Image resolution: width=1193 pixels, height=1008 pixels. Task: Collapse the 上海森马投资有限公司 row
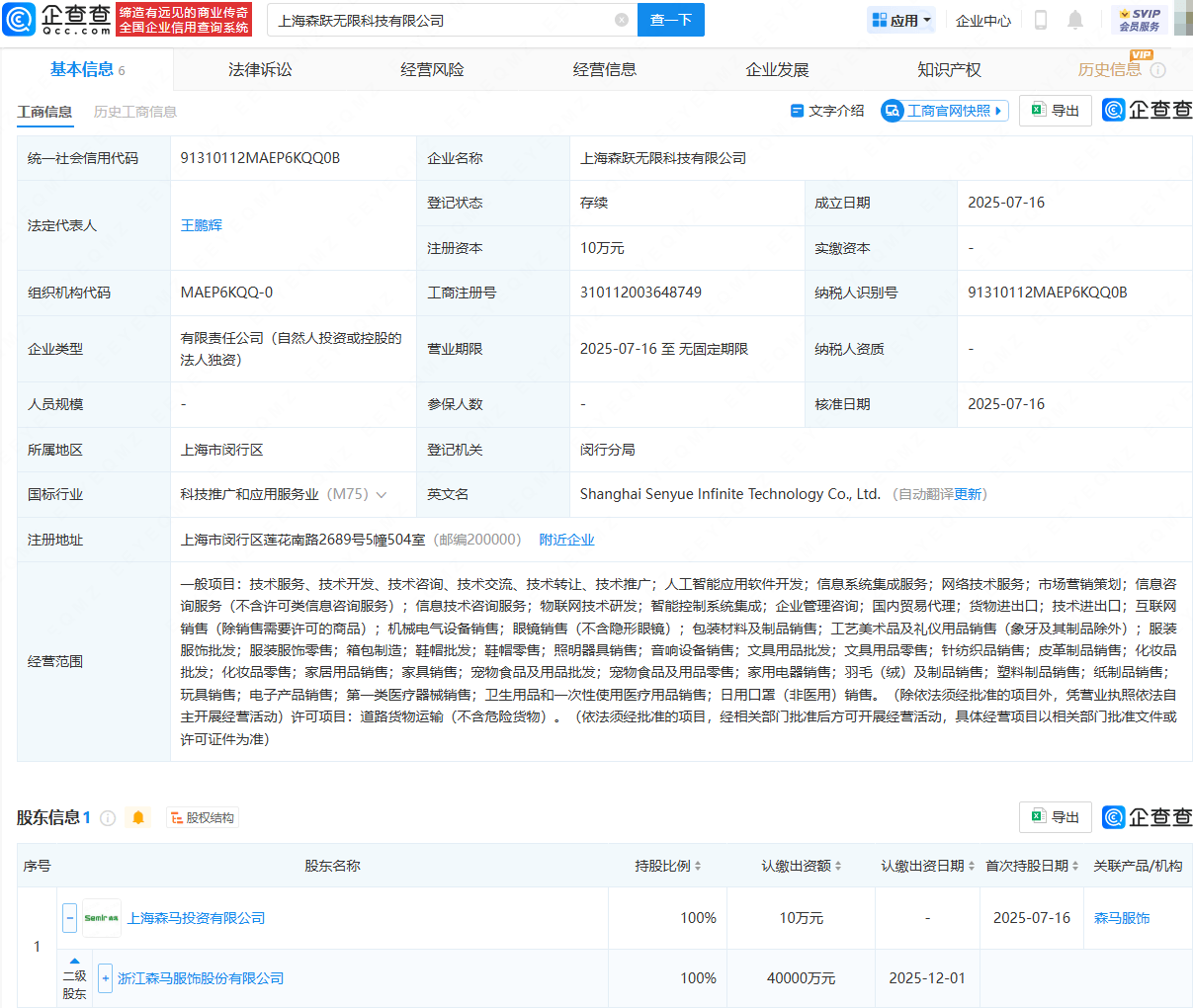[69, 917]
